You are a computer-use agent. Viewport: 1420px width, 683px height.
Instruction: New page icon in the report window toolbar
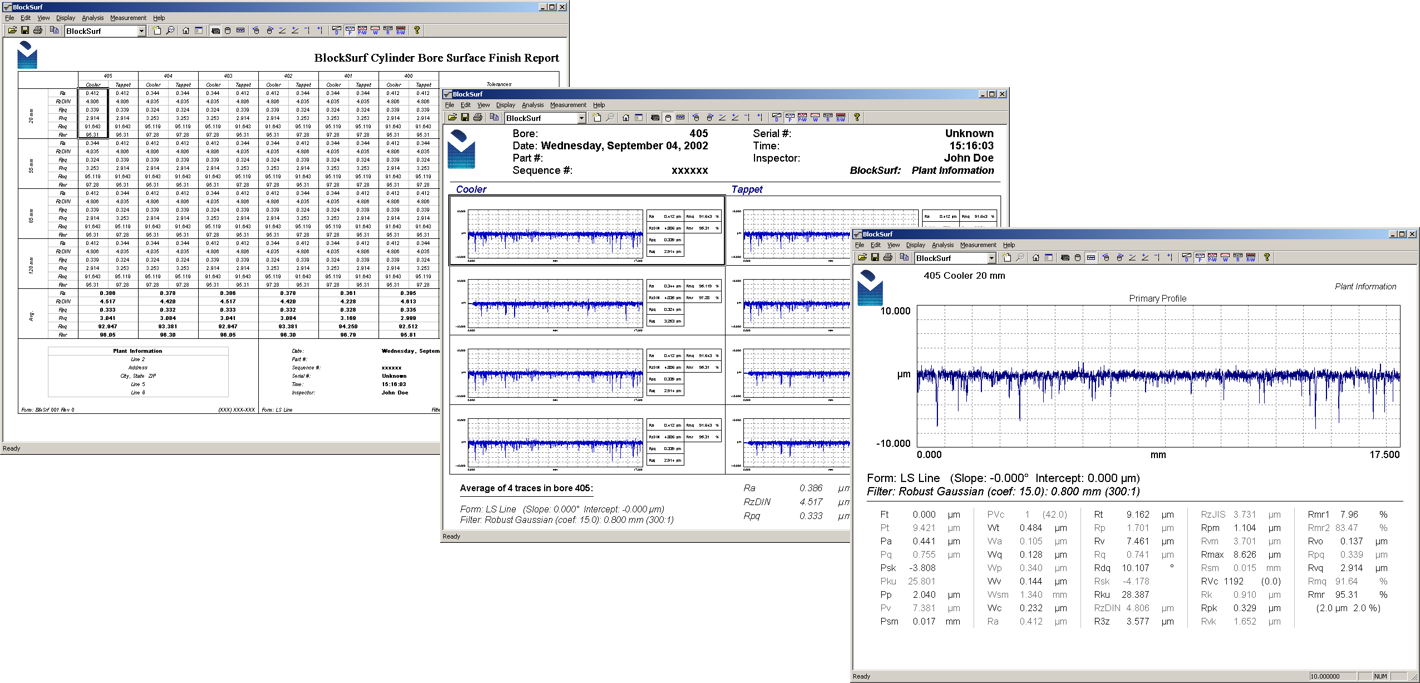tap(157, 31)
